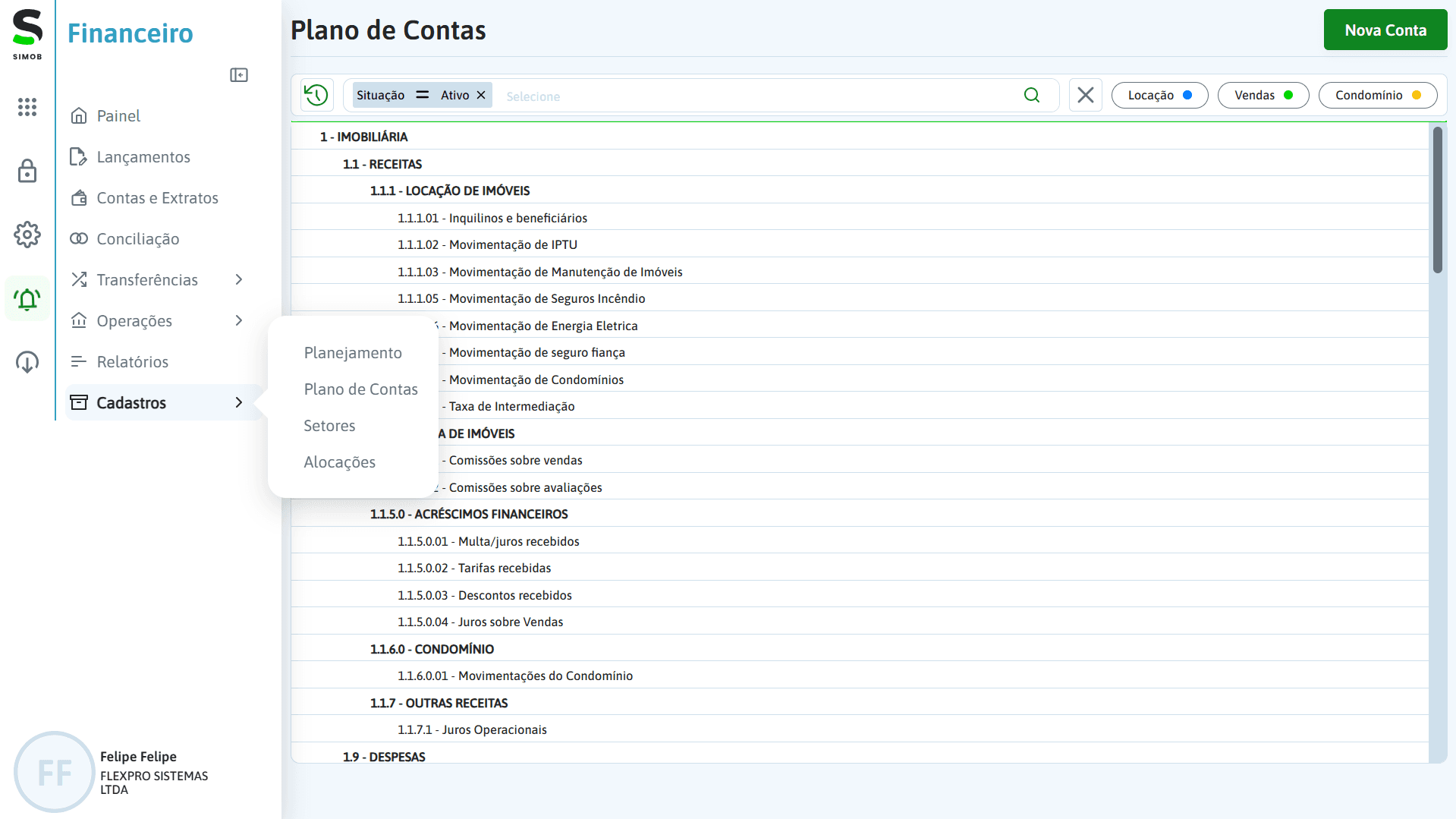Screen dimensions: 1456x819
Task: Toggle the Locação filter pill
Action: [x=1159, y=95]
